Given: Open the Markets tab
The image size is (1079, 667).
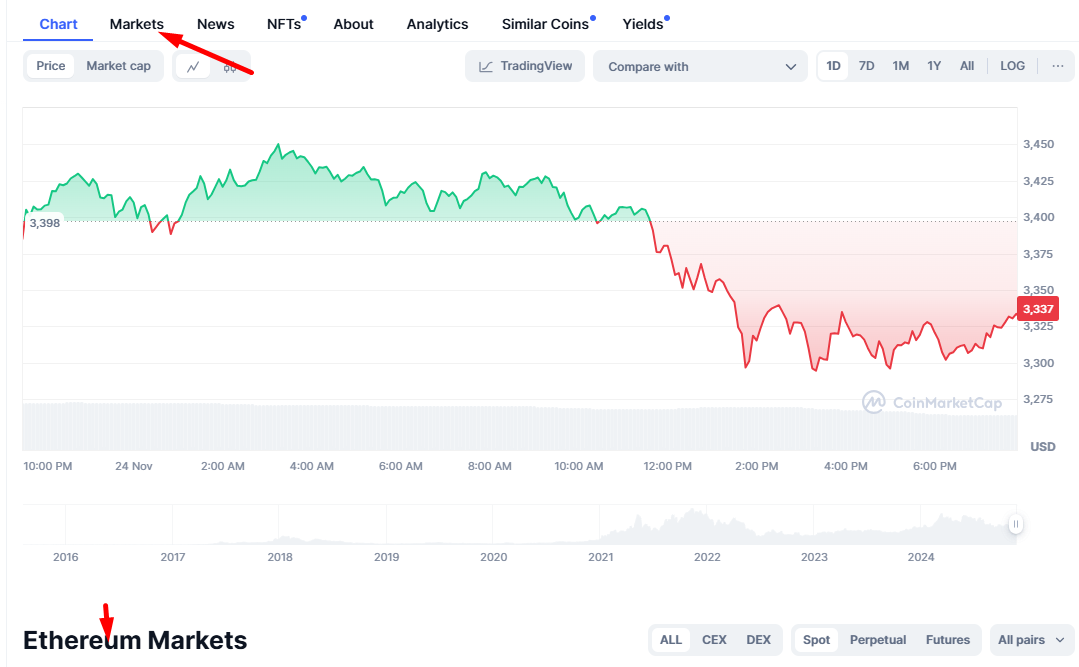Looking at the screenshot, I should point(136,24).
